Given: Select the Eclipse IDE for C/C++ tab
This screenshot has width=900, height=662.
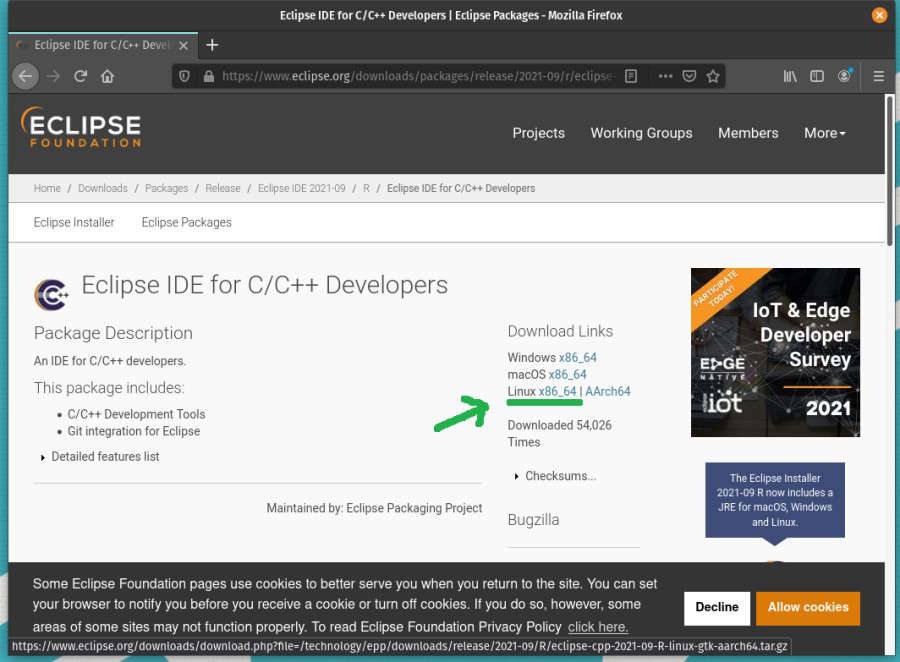Looking at the screenshot, I should tap(103, 45).
